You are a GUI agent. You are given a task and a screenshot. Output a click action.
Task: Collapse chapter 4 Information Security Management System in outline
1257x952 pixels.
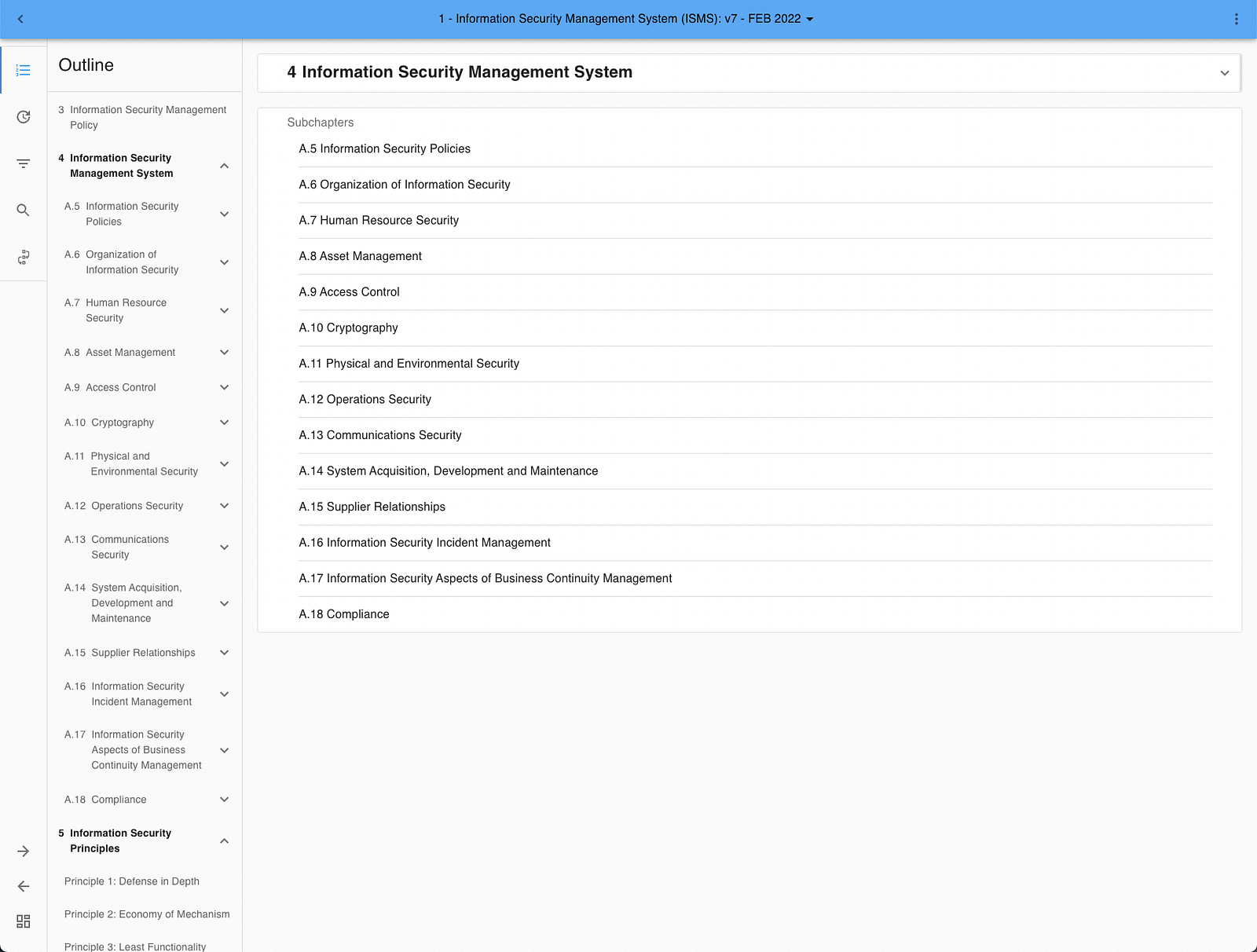pos(224,166)
